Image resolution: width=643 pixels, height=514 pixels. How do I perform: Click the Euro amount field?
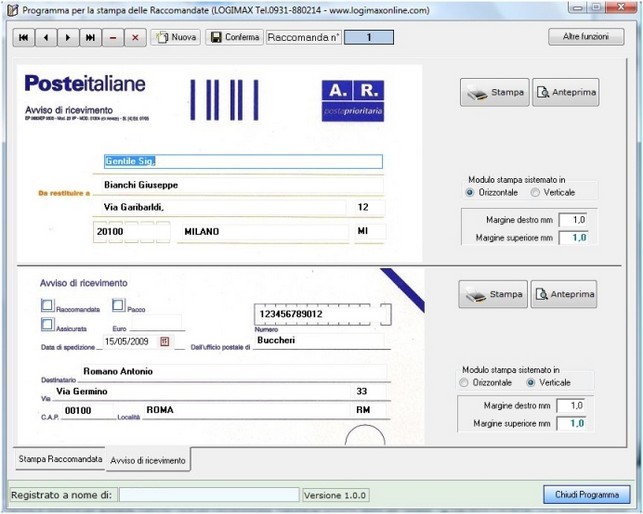[x=157, y=322]
